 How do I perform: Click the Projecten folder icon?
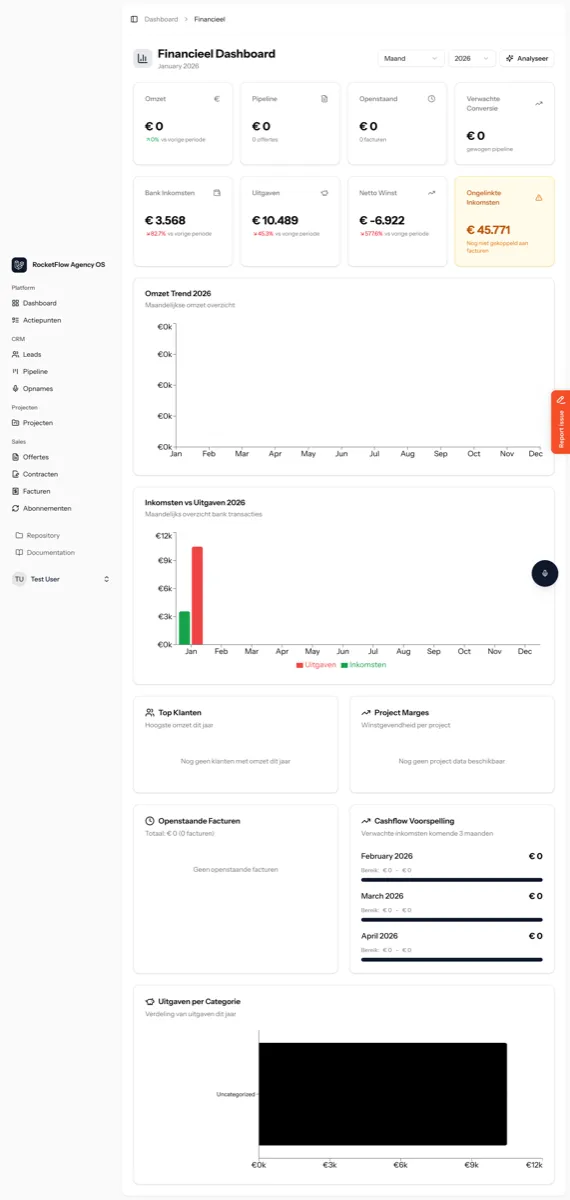(x=15, y=423)
